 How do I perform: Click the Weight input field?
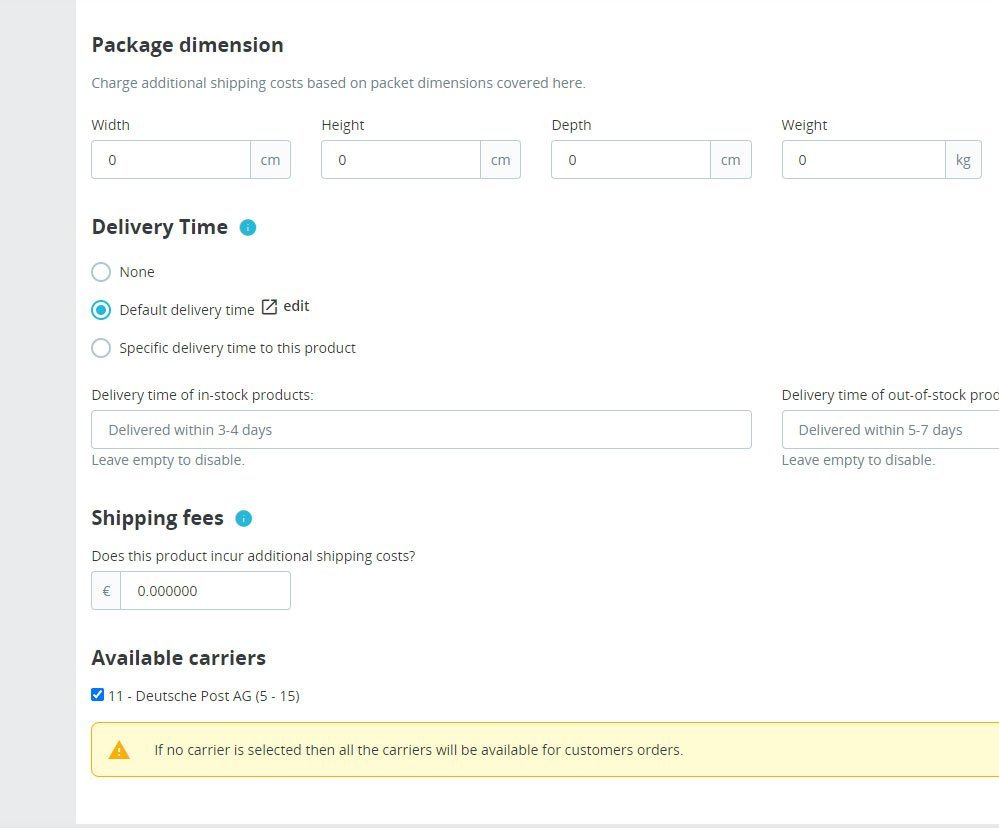click(x=862, y=160)
